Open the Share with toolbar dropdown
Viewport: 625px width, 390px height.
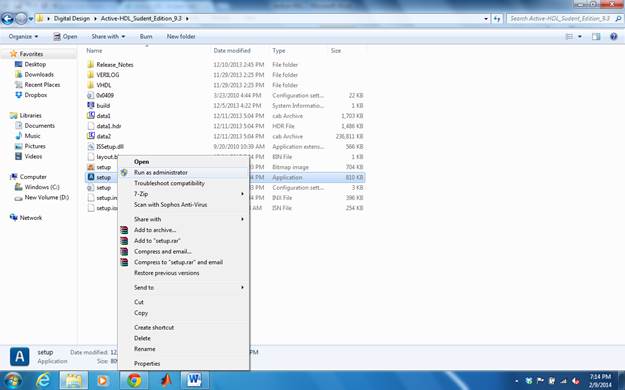point(108,36)
